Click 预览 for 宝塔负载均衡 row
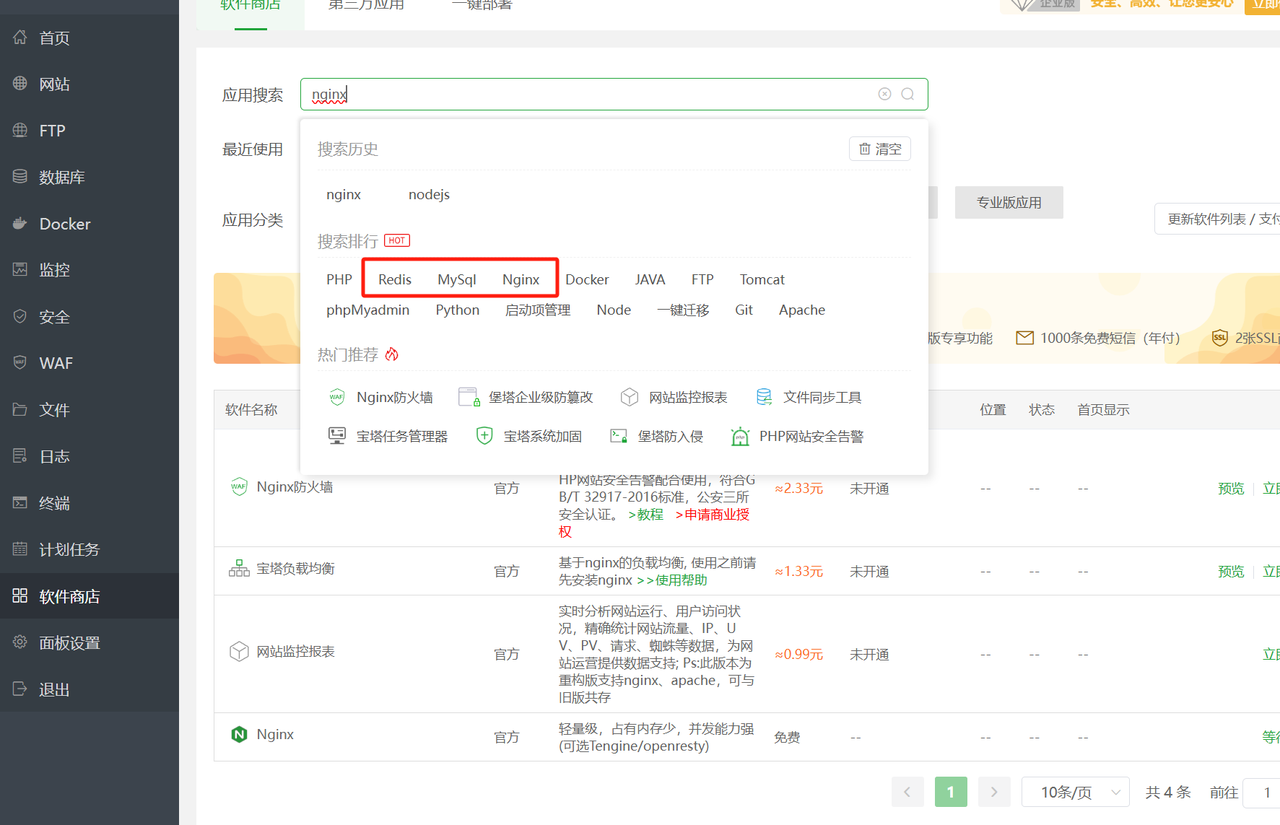 1231,572
